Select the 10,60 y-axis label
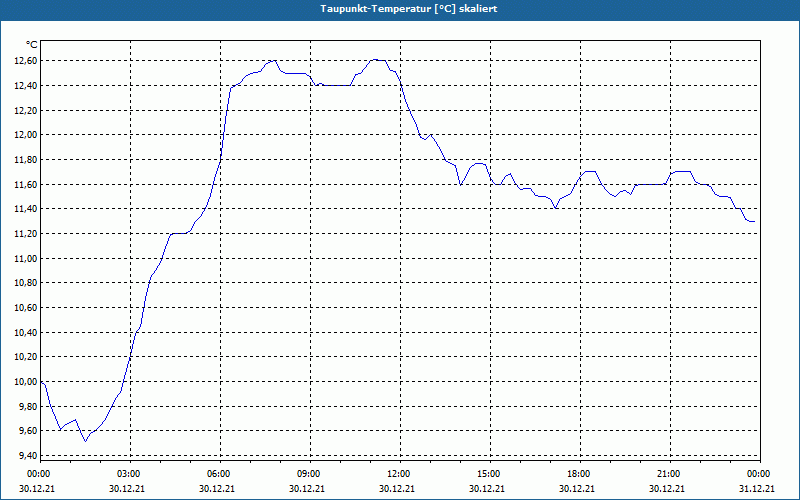 point(27,308)
